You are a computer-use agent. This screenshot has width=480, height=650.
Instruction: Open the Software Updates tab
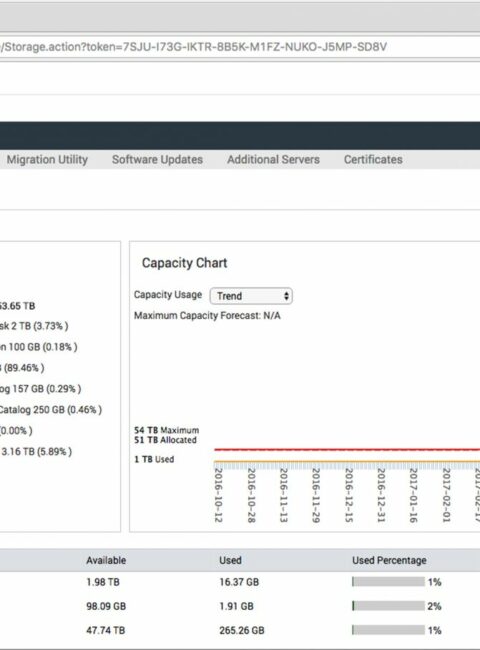click(x=158, y=160)
